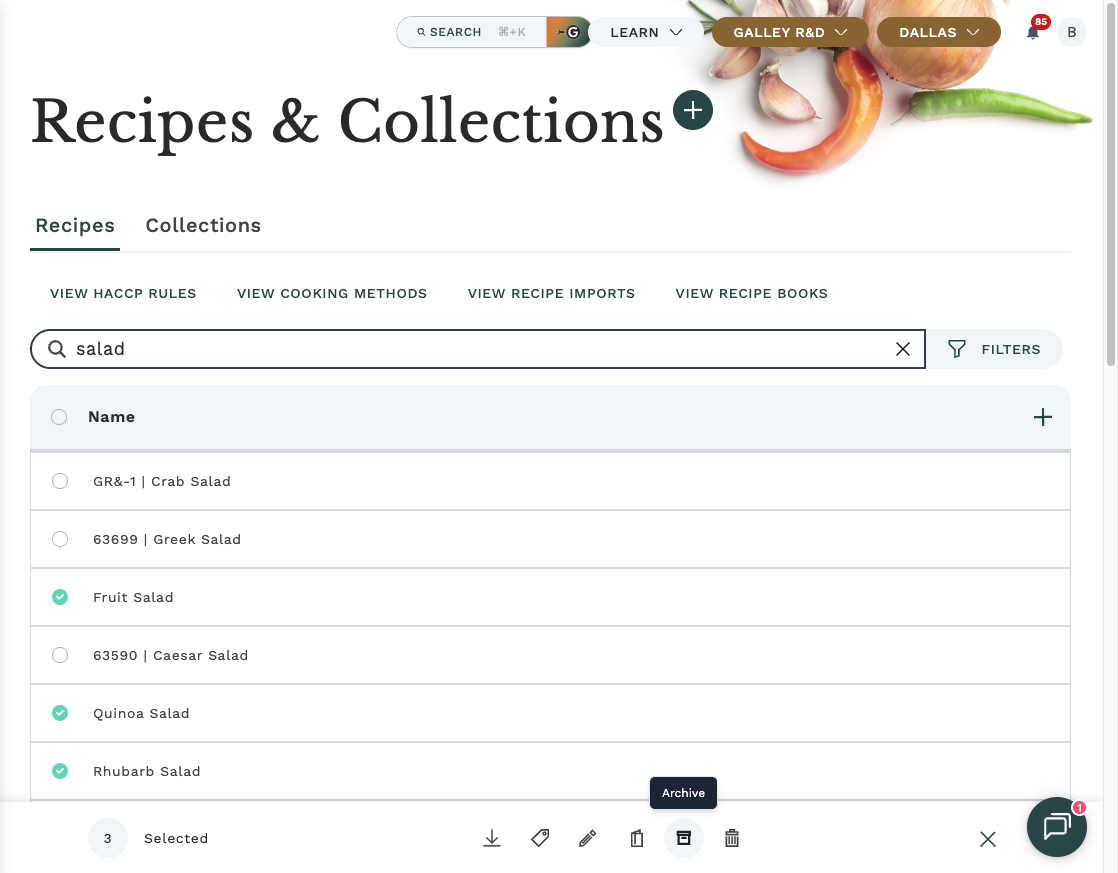This screenshot has width=1118, height=873.
Task: Dismiss selection with the bottom X
Action: 988,839
